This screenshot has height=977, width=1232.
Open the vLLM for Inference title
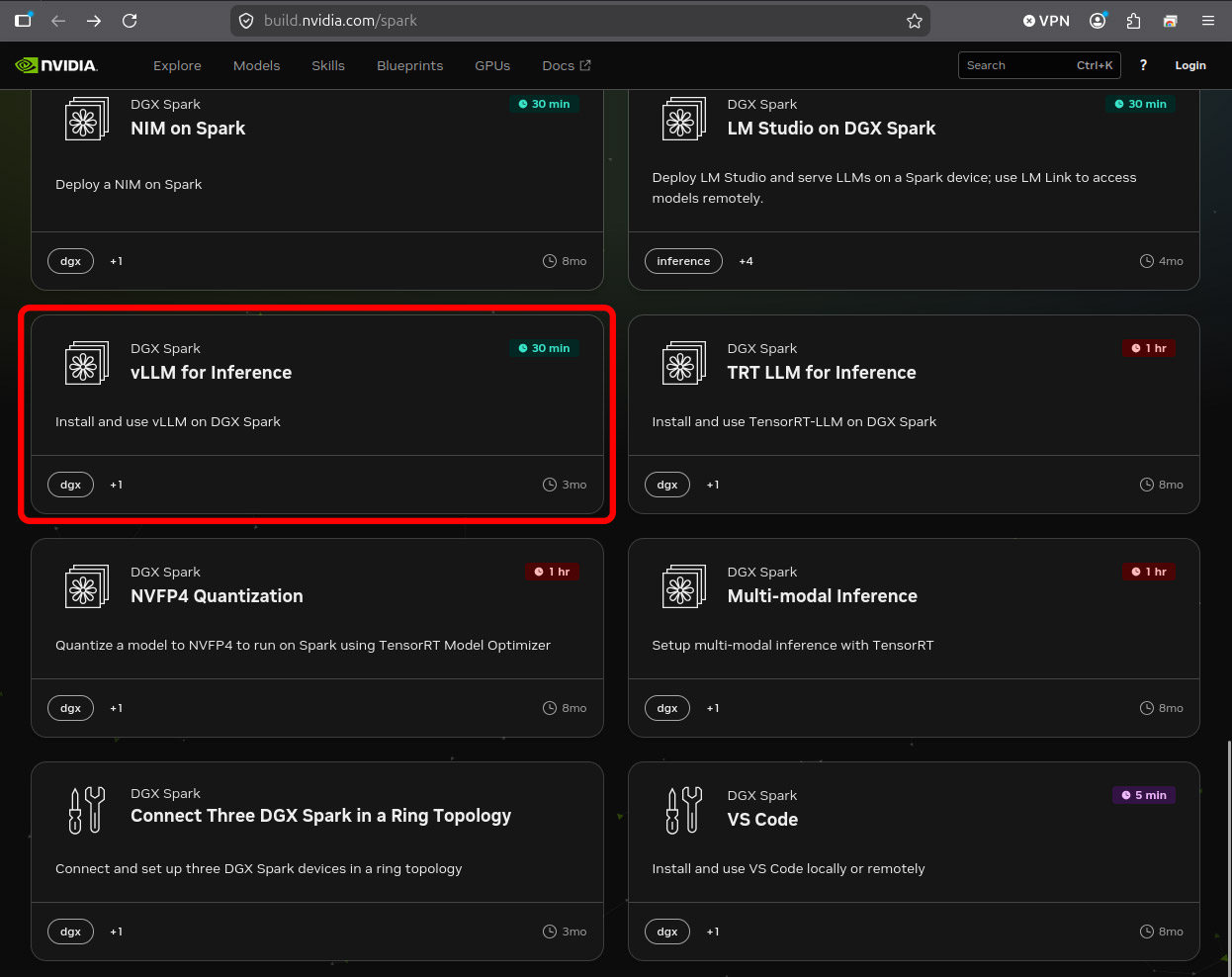pos(212,373)
